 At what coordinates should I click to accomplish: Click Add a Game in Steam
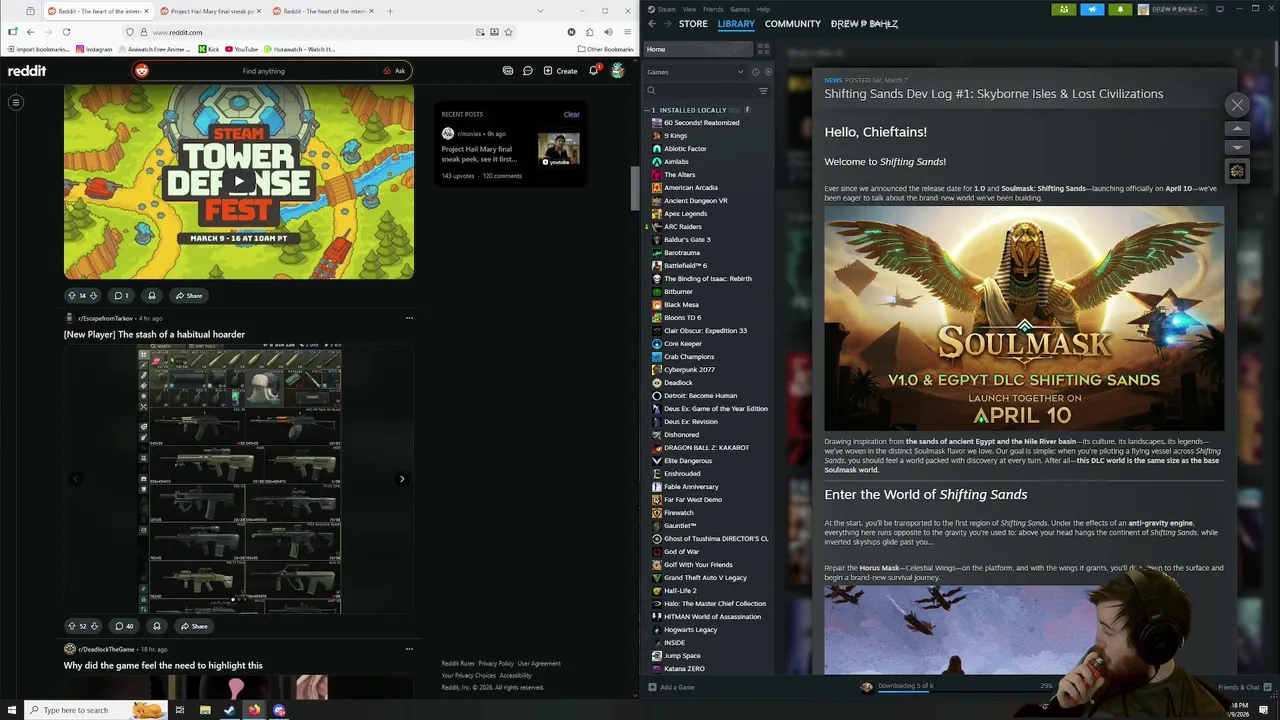(x=671, y=687)
